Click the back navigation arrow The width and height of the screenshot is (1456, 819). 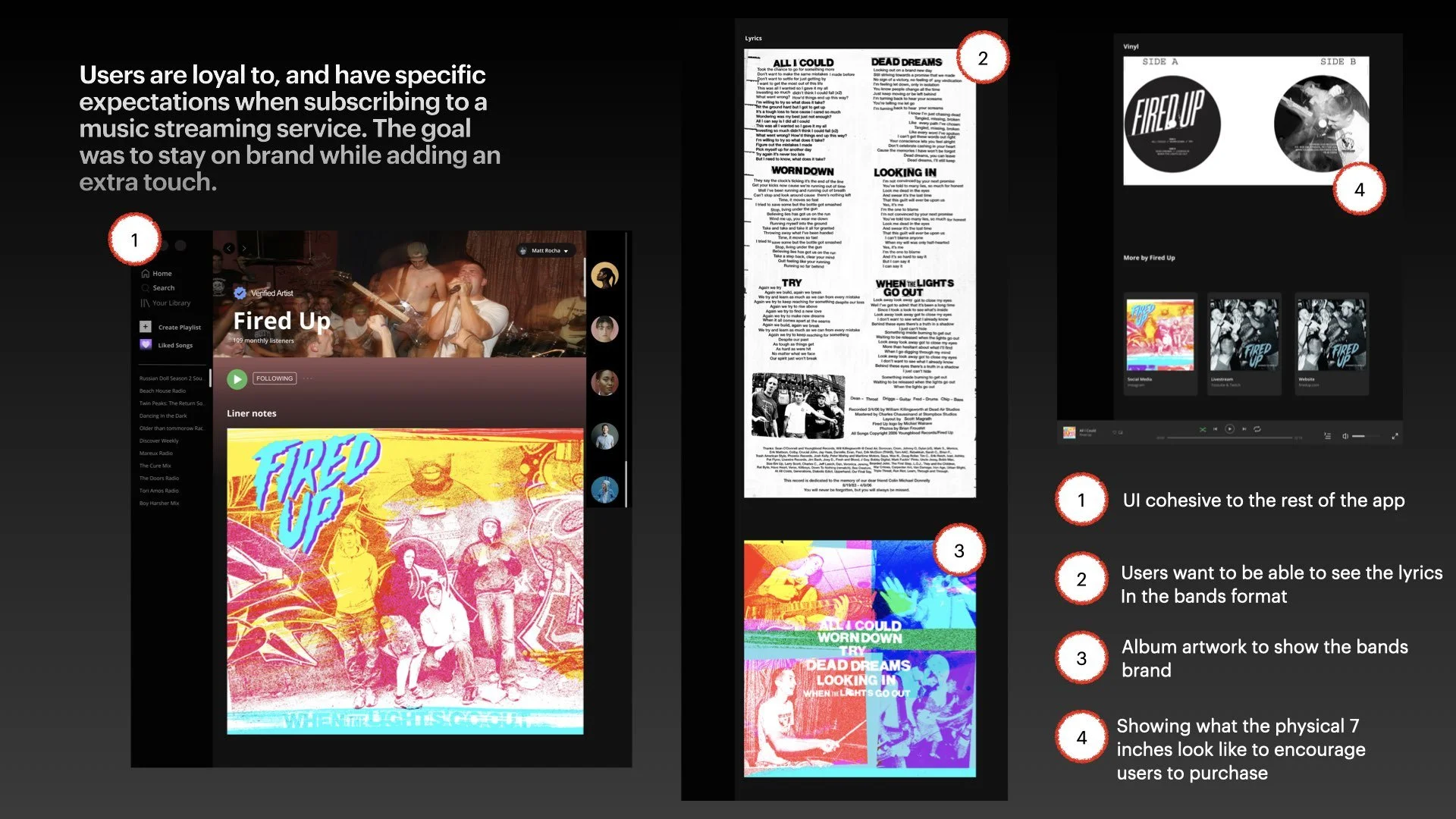tap(228, 248)
